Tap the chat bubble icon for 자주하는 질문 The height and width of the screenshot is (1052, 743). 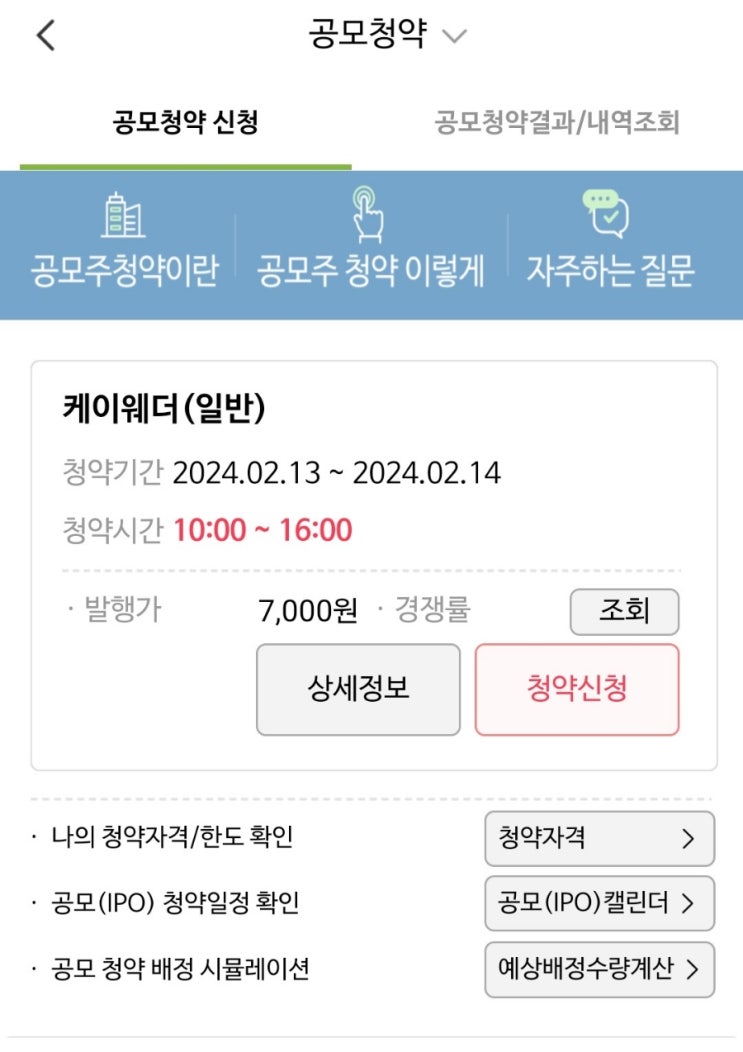coord(606,213)
